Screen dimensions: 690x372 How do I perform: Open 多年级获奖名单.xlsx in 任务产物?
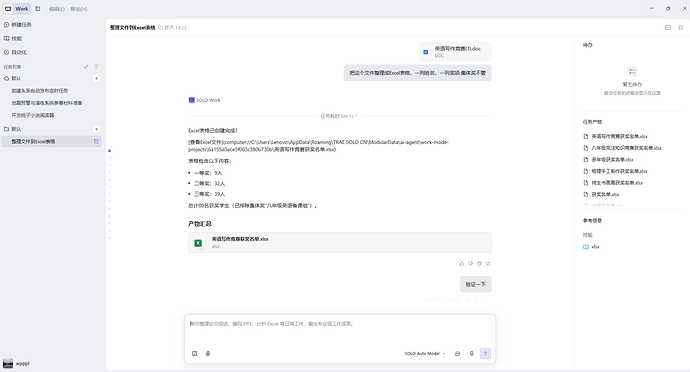click(608, 159)
